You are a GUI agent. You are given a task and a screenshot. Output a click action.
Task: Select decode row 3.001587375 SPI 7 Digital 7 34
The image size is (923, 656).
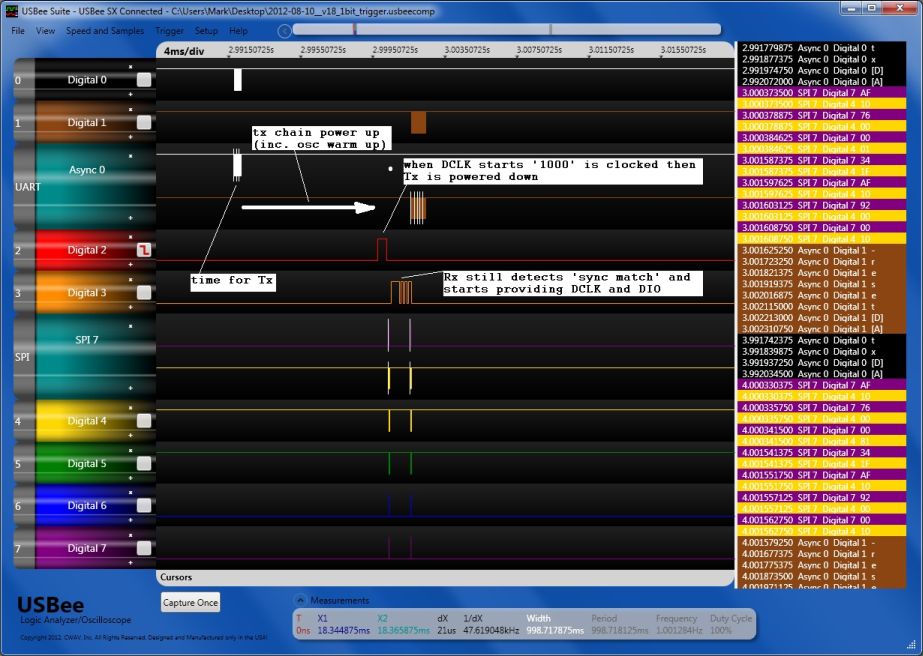821,160
